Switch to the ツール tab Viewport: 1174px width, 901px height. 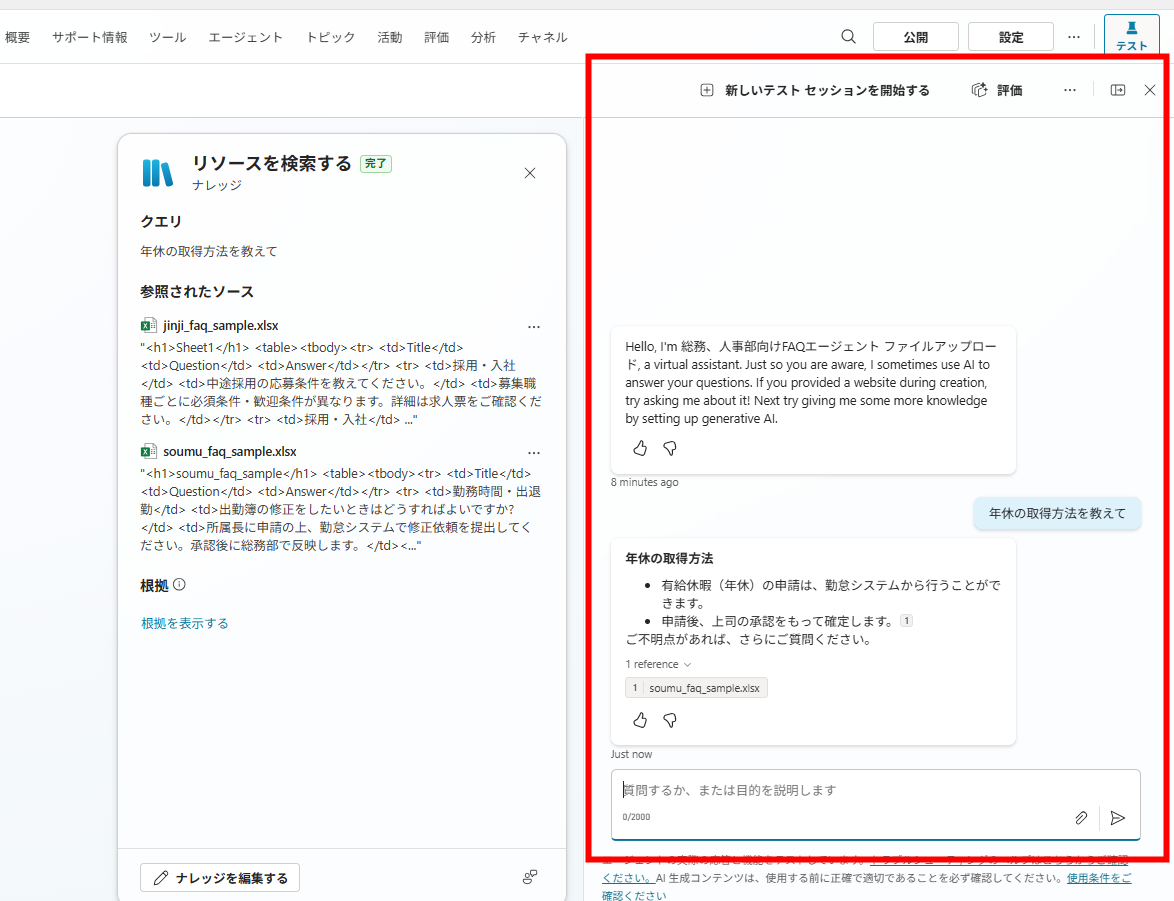[x=168, y=37]
